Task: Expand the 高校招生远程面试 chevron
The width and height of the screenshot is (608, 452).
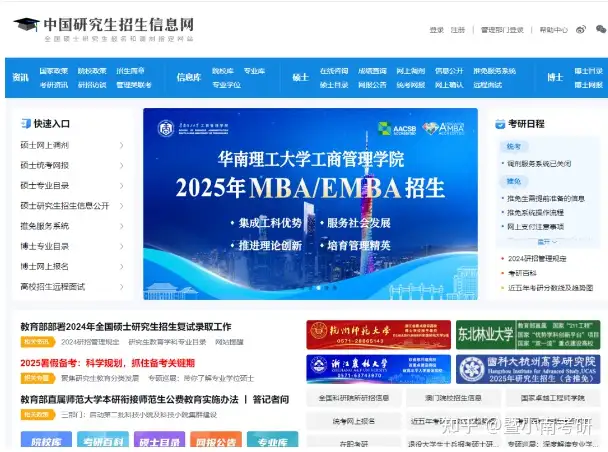Action: [121, 287]
